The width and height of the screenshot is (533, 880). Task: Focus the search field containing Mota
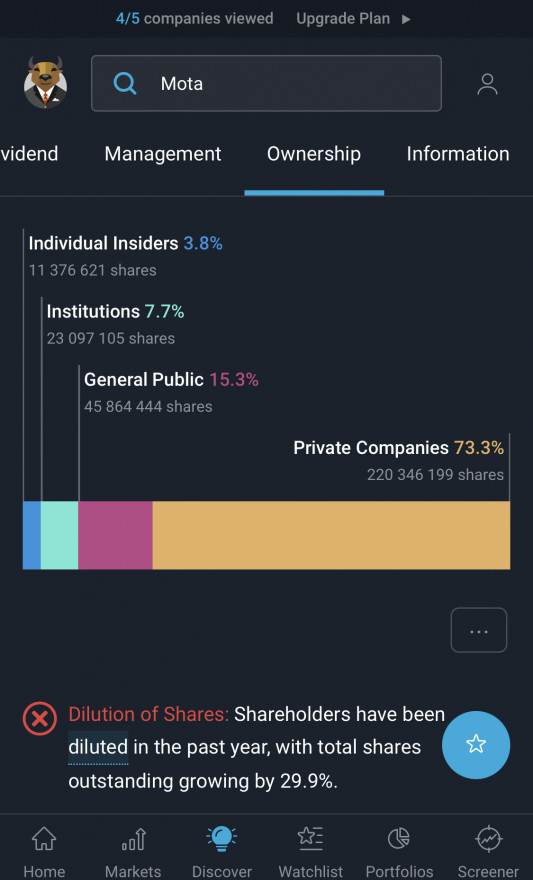[x=266, y=83]
